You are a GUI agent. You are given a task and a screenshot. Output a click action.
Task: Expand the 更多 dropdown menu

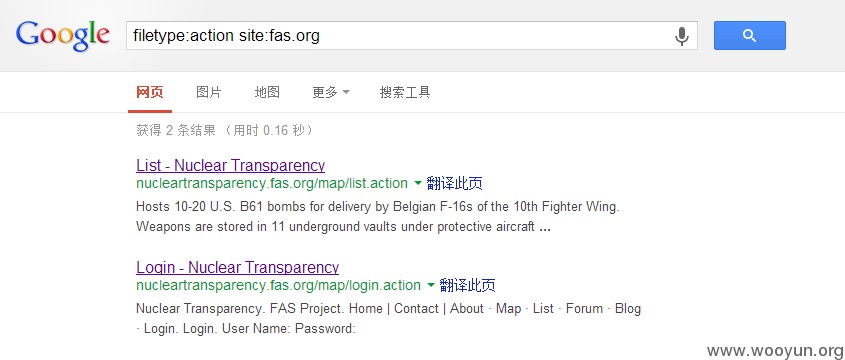(x=331, y=92)
